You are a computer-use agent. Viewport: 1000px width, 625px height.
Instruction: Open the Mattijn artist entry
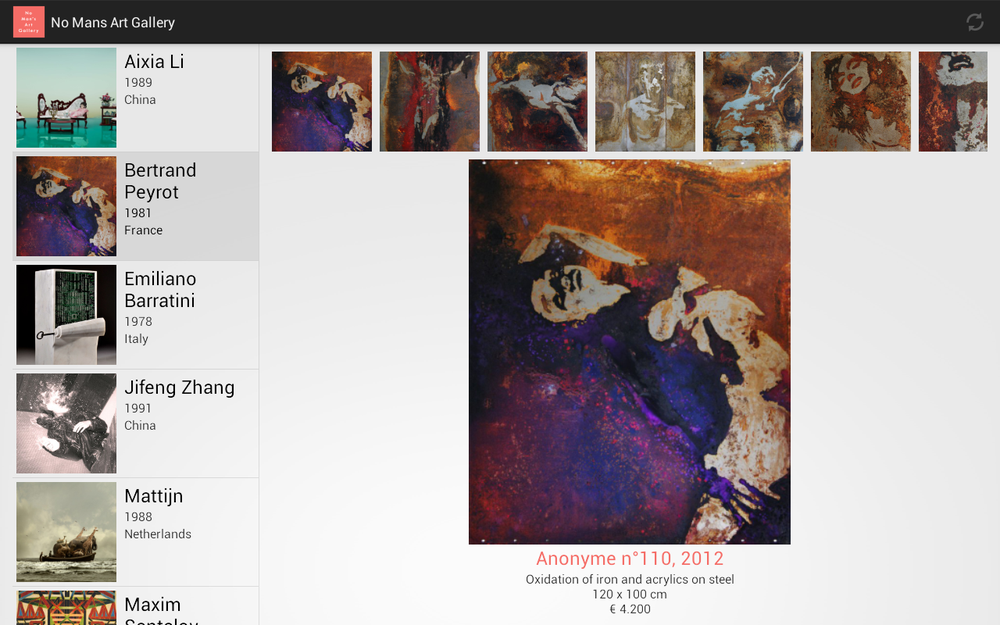(x=136, y=532)
